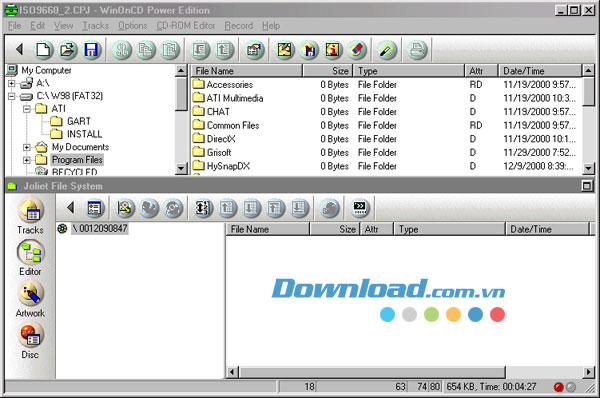The image size is (600, 398).
Task: Click the disc with yellow arrow icon
Action: 125,208
